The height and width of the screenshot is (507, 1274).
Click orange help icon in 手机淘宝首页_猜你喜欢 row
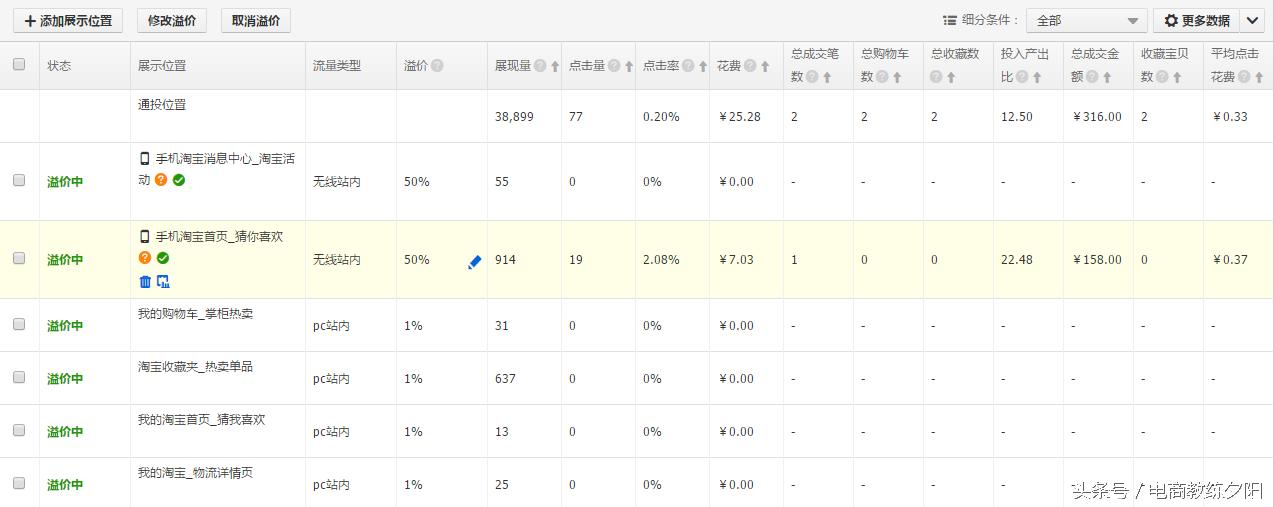(145, 258)
